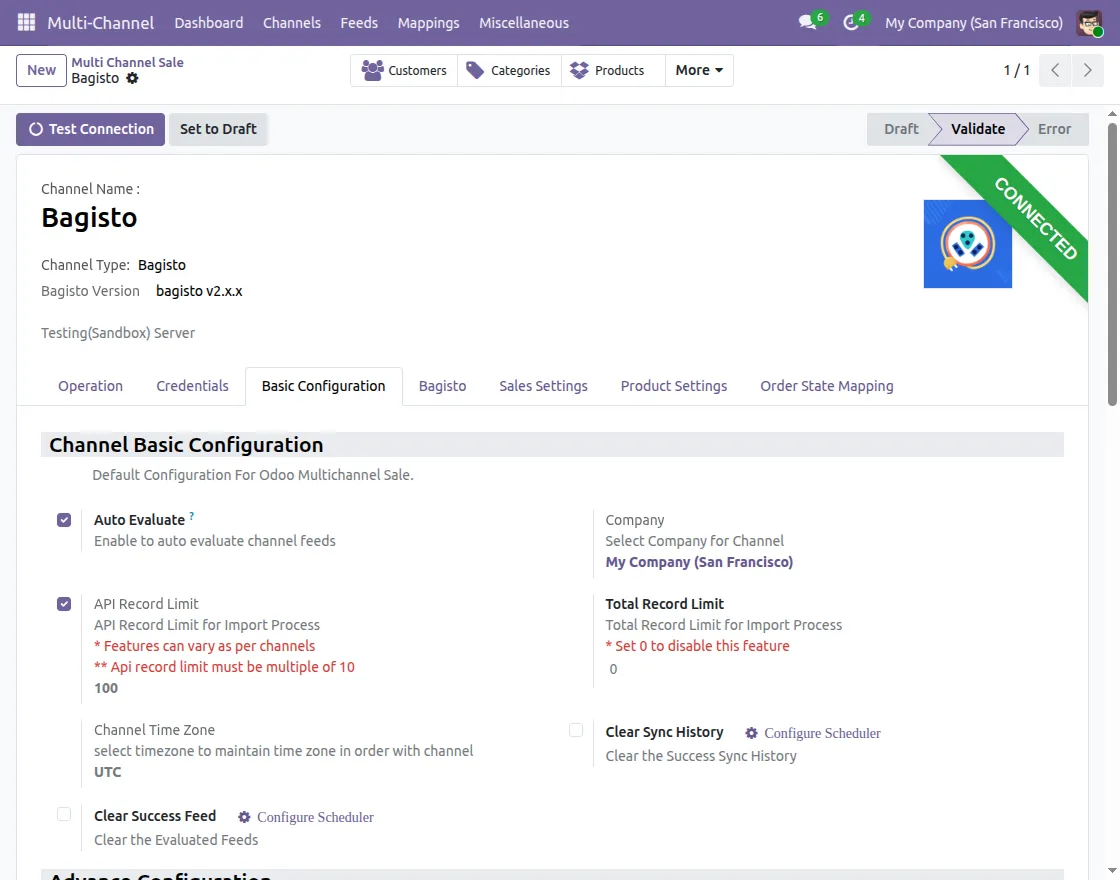Screen dimensions: 1120x880
Task: Go to previous record arrow
Action: tap(1055, 70)
